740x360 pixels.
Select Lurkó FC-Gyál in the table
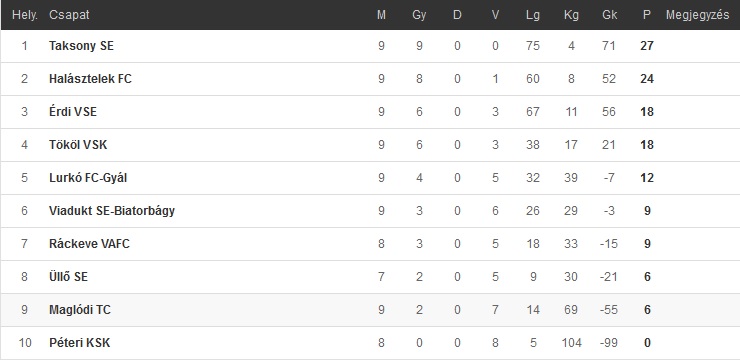coord(88,178)
